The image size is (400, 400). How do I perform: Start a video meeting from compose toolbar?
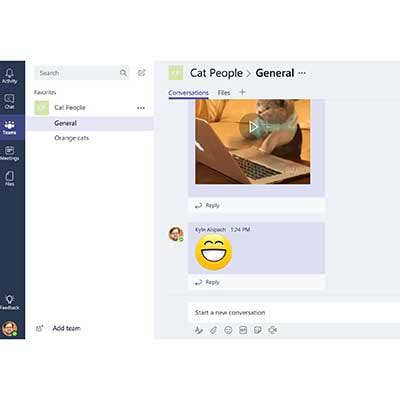click(x=273, y=330)
